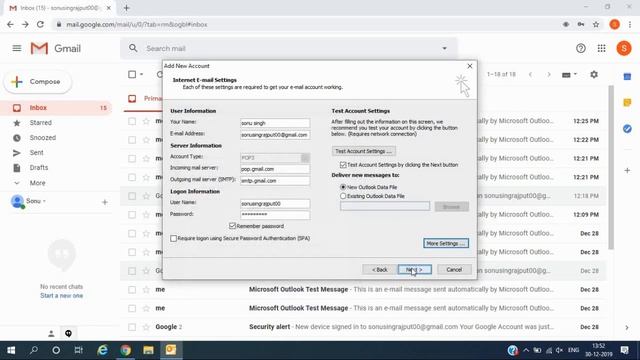Click Next in Add New Account

pos(414,270)
